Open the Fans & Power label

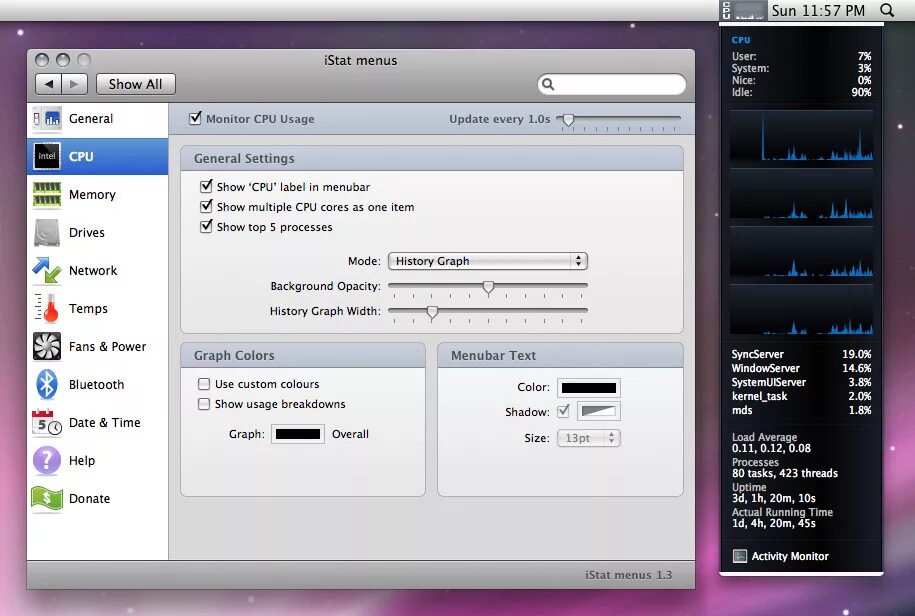pos(107,346)
